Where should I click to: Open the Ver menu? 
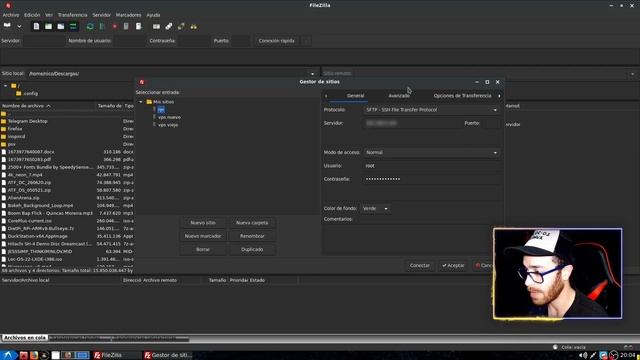49,15
